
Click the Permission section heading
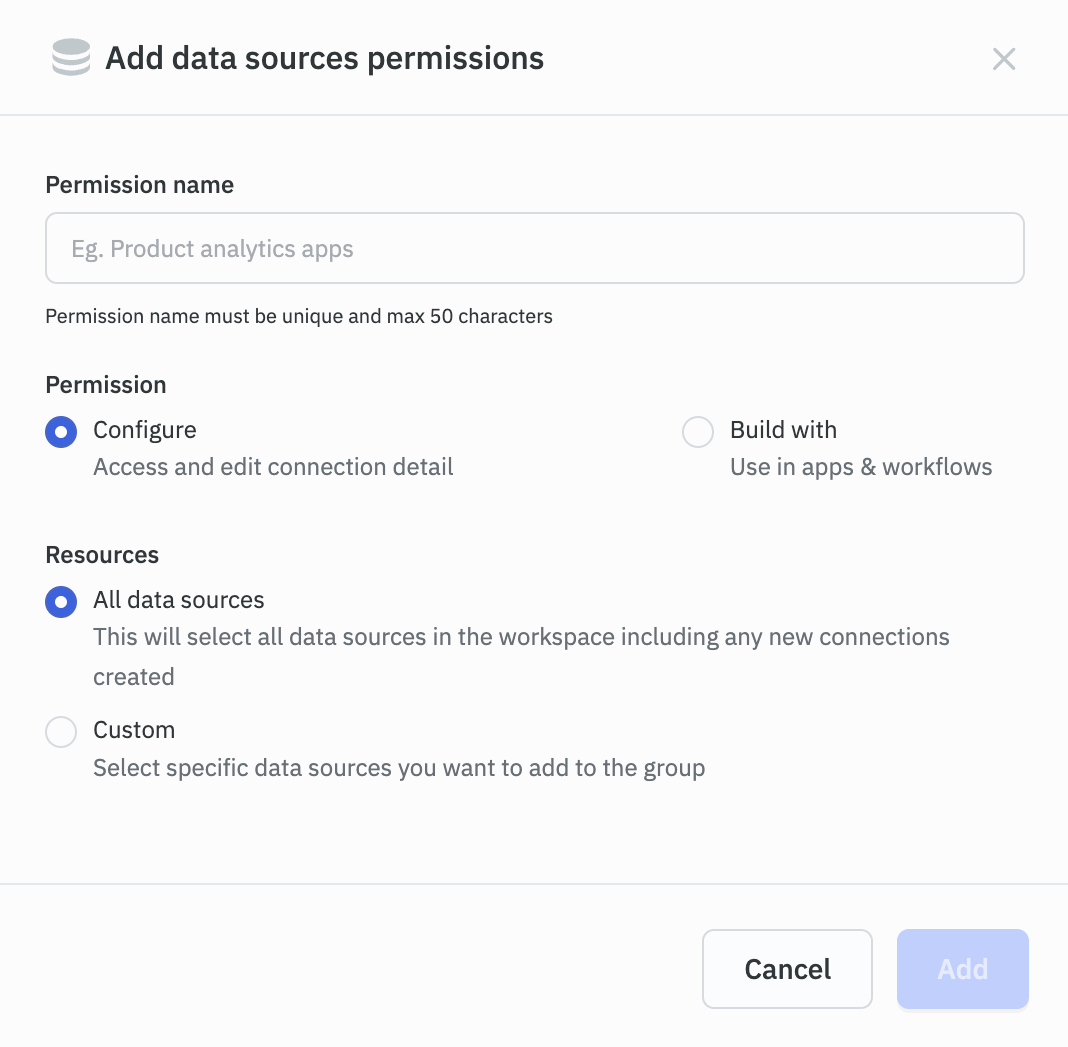(105, 384)
